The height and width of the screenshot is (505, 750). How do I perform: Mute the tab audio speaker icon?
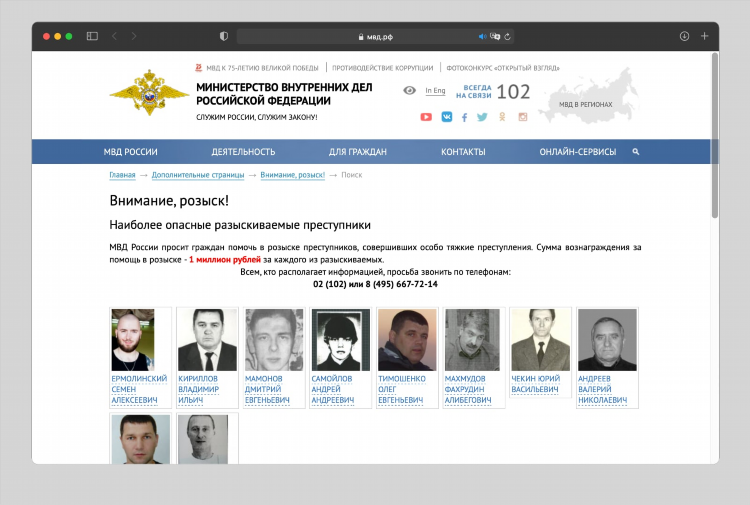482,36
